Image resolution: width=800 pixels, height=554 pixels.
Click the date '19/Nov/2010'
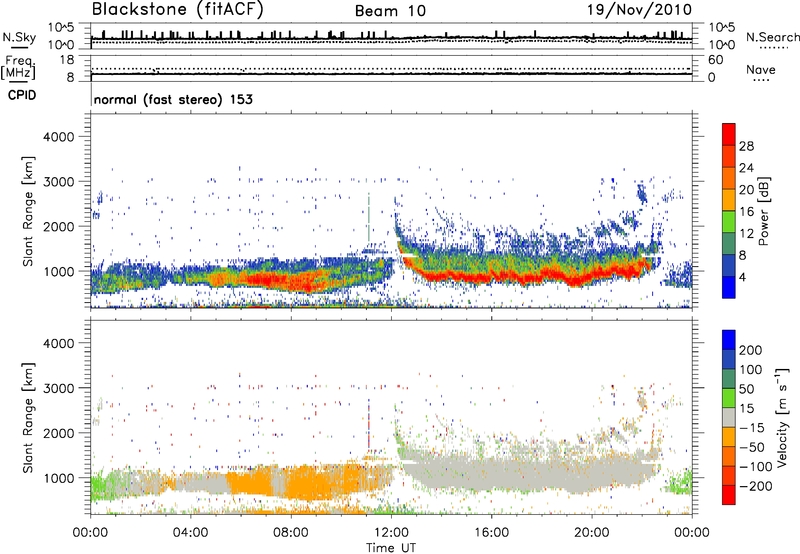point(639,9)
